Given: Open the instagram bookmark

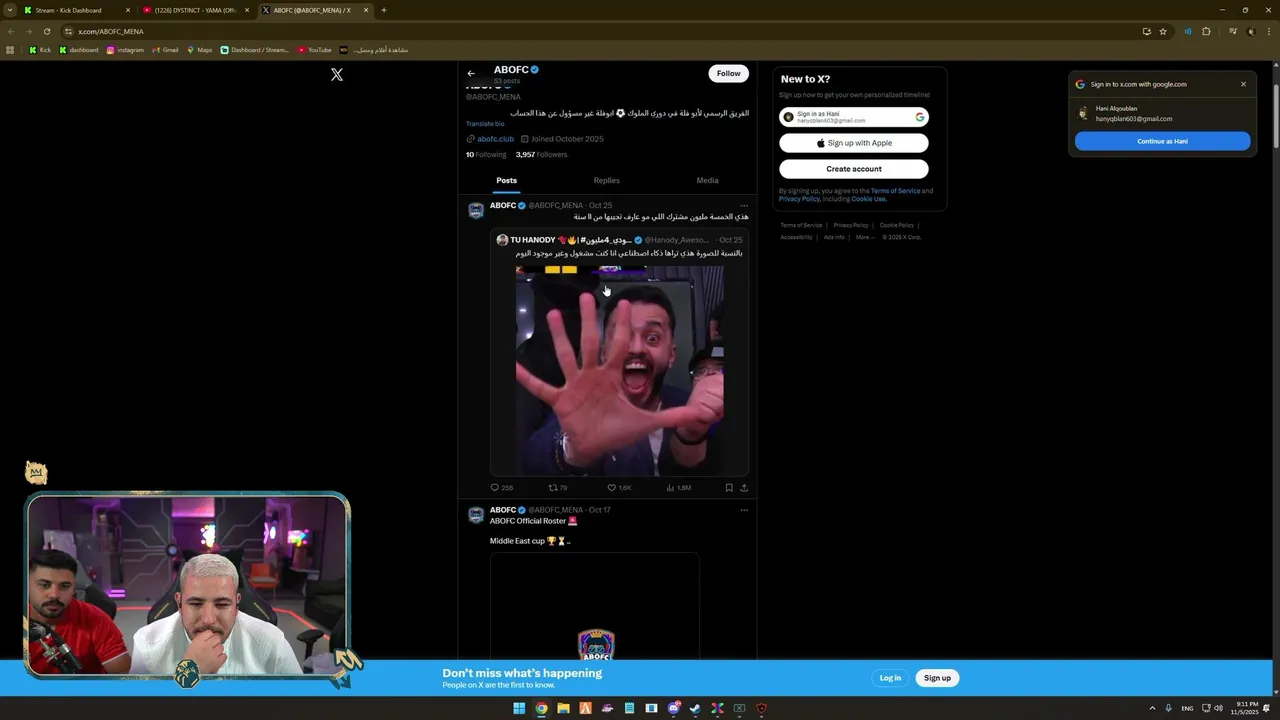Looking at the screenshot, I should click(x=125, y=50).
